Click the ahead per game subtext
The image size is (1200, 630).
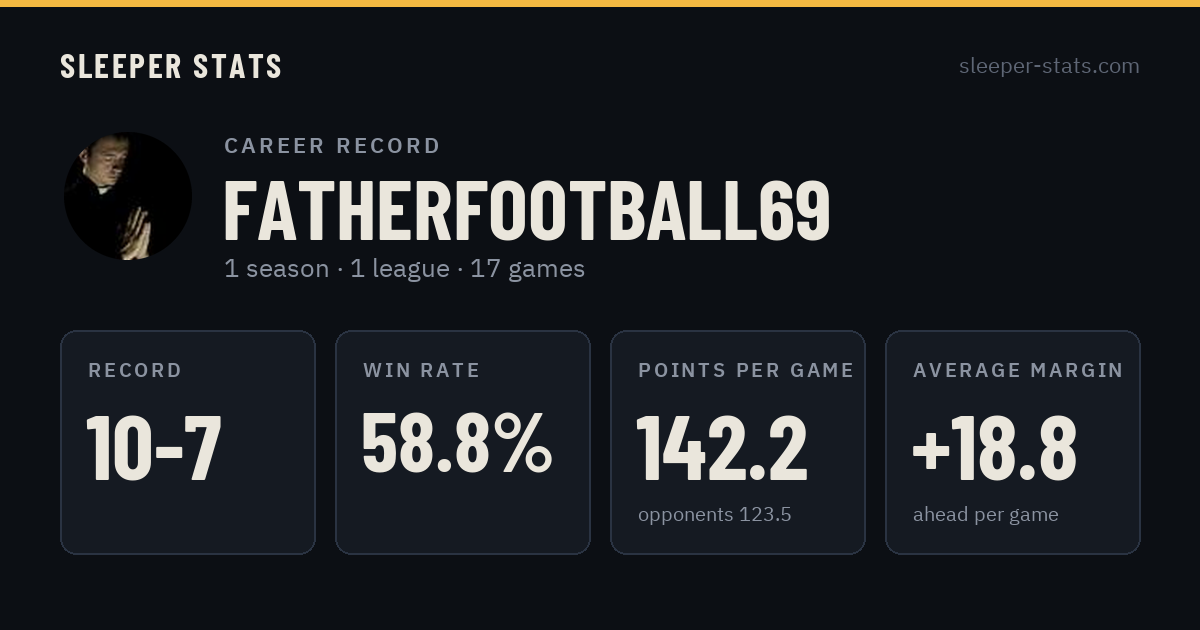click(x=986, y=515)
